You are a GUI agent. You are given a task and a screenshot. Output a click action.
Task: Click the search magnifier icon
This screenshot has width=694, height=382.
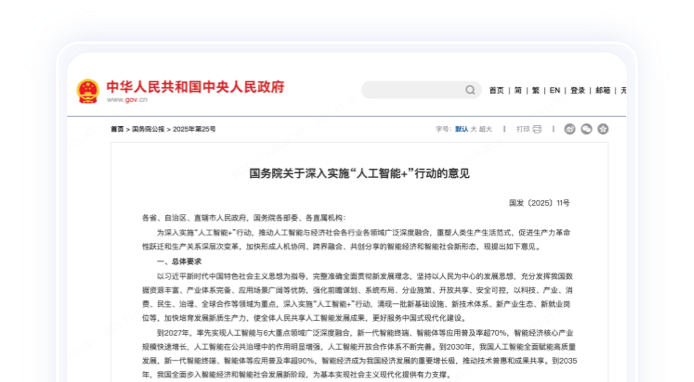point(470,90)
